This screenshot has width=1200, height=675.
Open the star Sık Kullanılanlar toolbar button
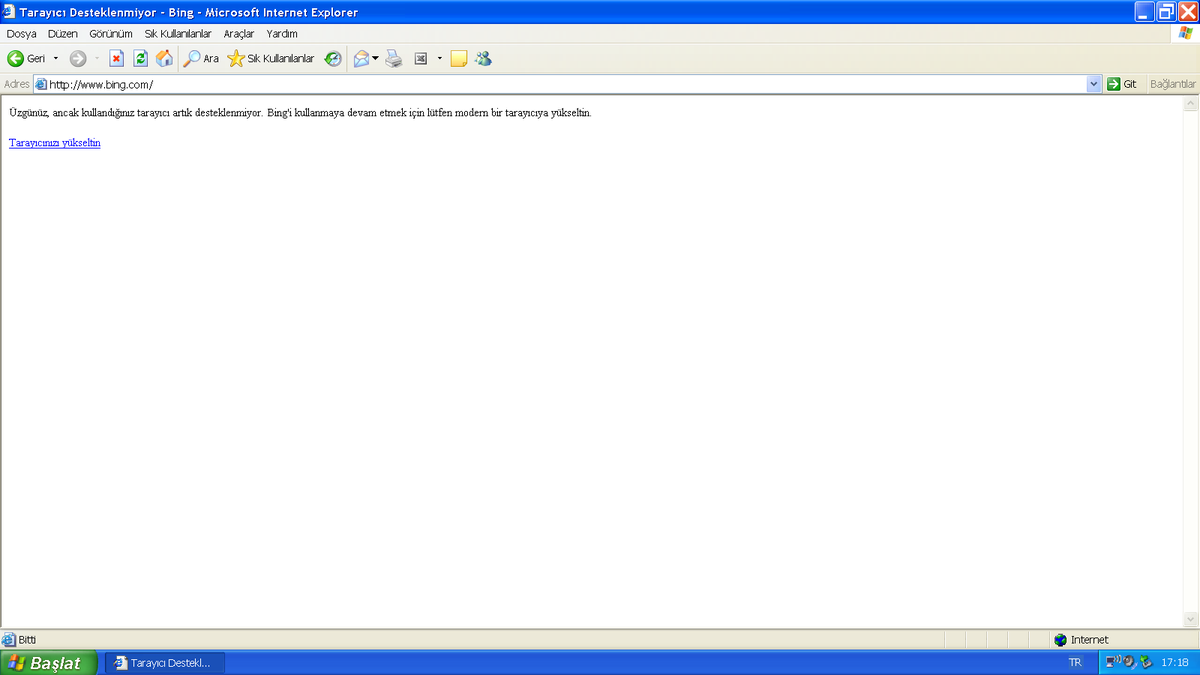pos(271,58)
